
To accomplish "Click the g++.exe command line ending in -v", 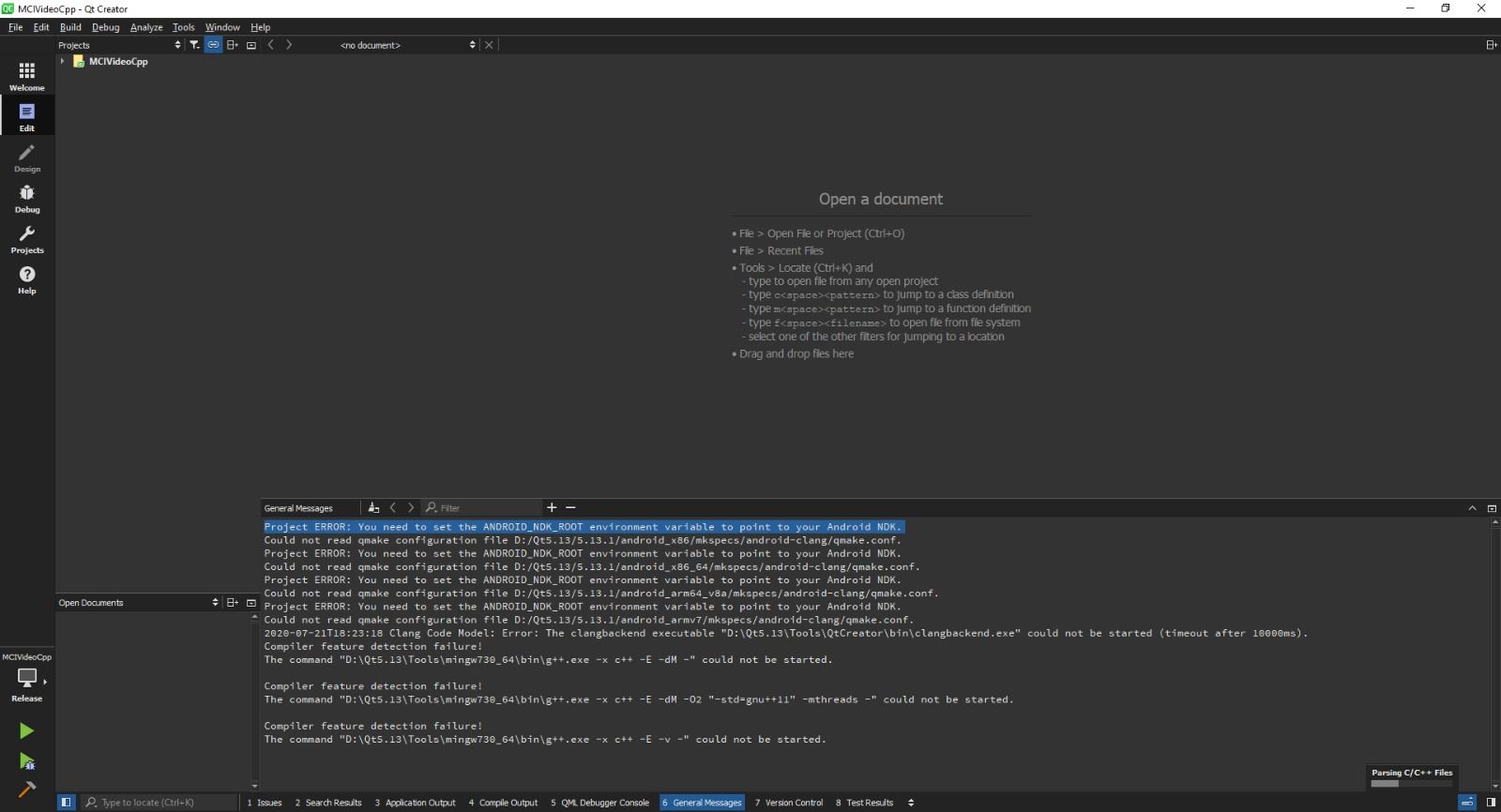I will click(545, 740).
